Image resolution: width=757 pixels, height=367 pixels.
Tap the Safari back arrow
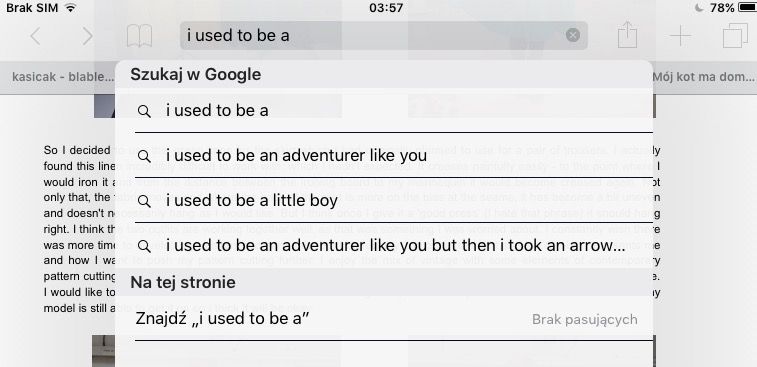pyautogui.click(x=35, y=36)
